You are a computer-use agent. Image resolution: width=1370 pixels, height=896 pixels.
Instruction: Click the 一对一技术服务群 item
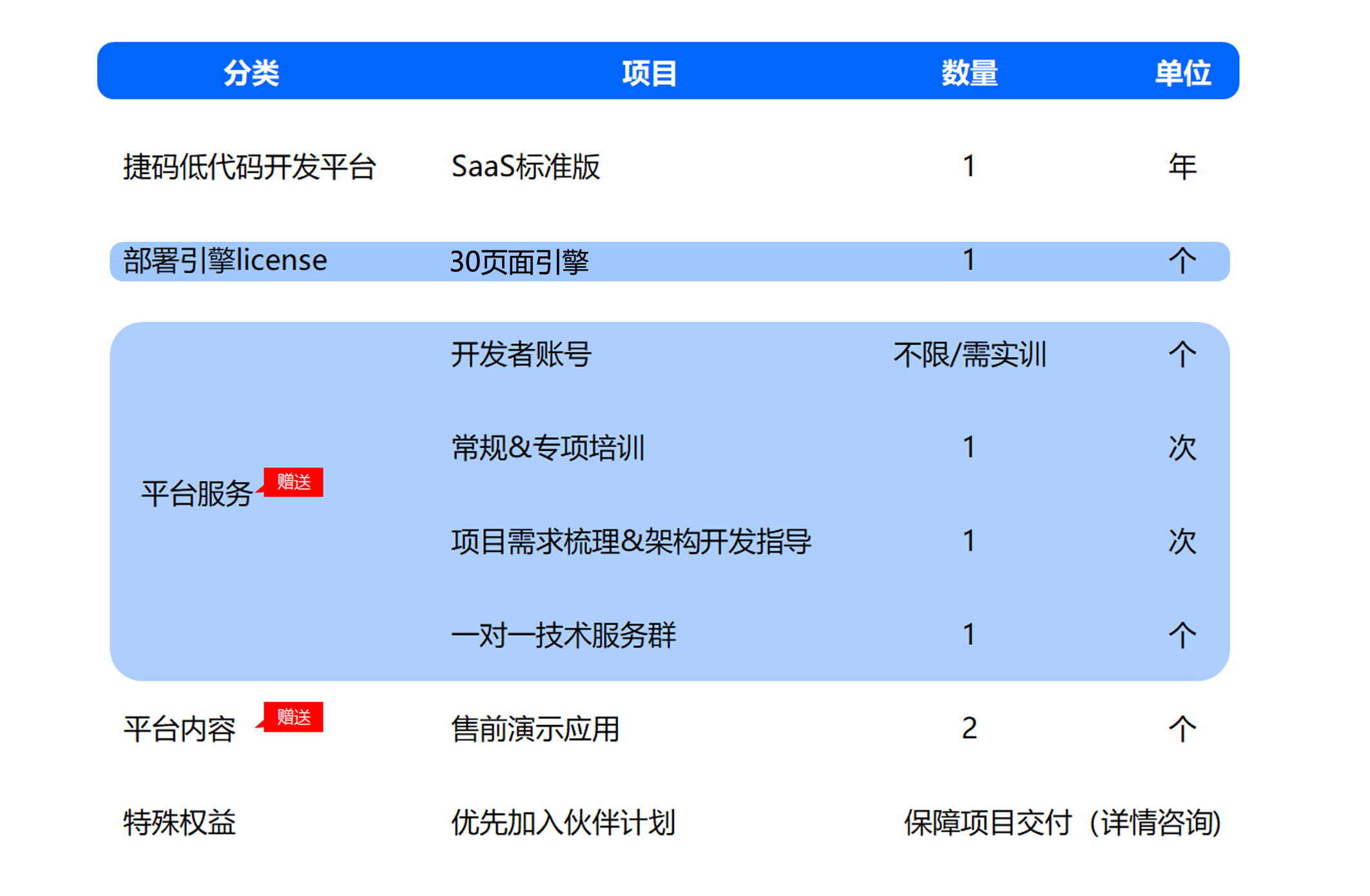[563, 635]
